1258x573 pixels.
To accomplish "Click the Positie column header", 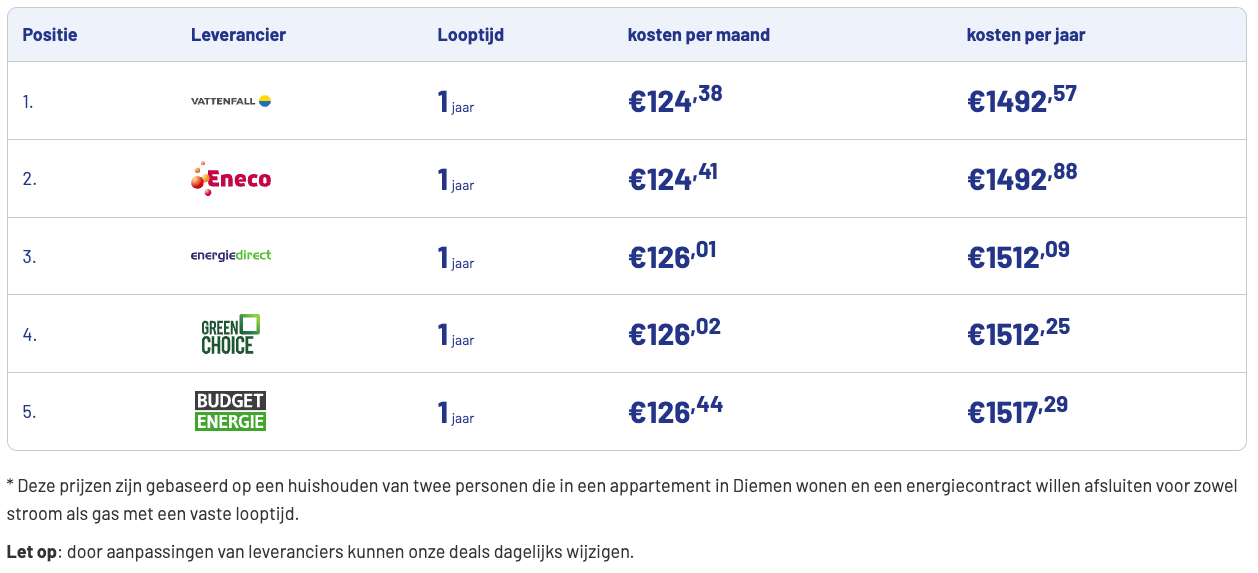I will 50,35.
